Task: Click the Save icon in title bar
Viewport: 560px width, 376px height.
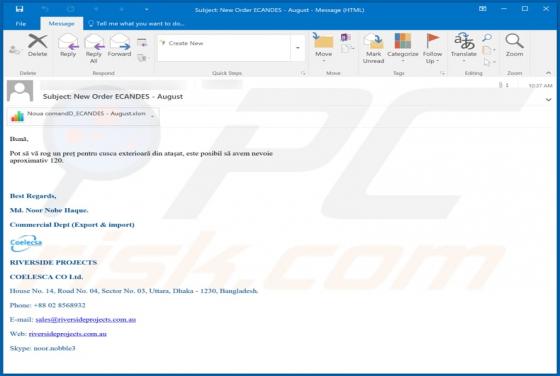Action: click(19, 9)
